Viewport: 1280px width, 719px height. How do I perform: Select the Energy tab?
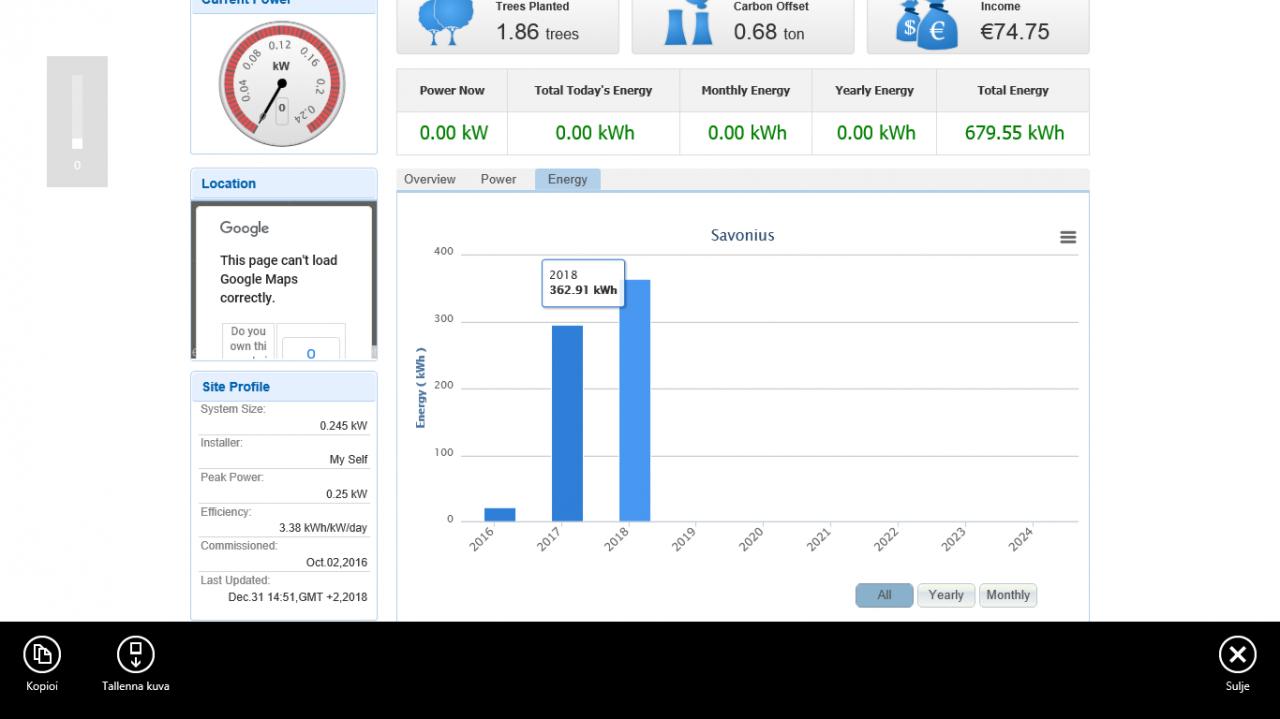tap(567, 179)
